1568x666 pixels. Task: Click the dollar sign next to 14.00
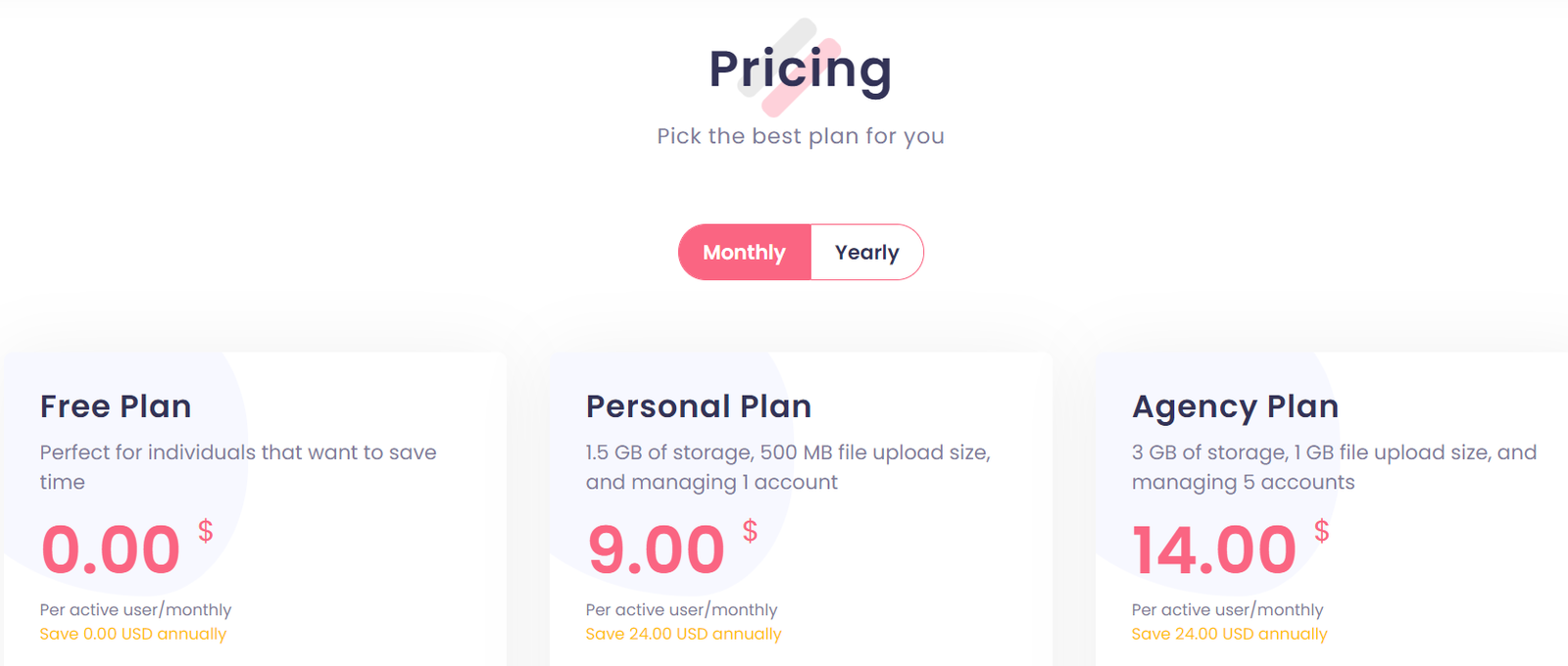click(1321, 532)
